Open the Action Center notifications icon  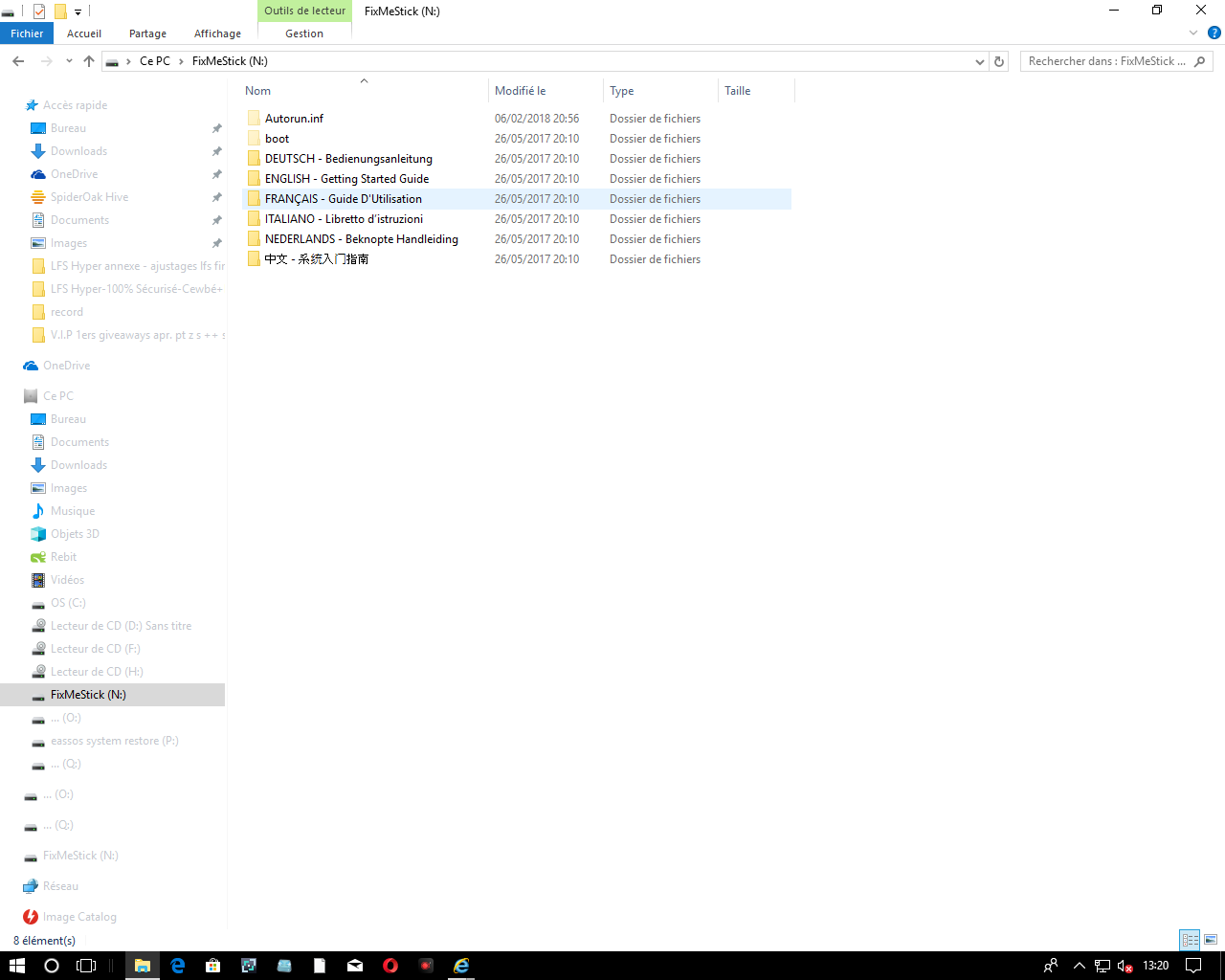[1193, 966]
